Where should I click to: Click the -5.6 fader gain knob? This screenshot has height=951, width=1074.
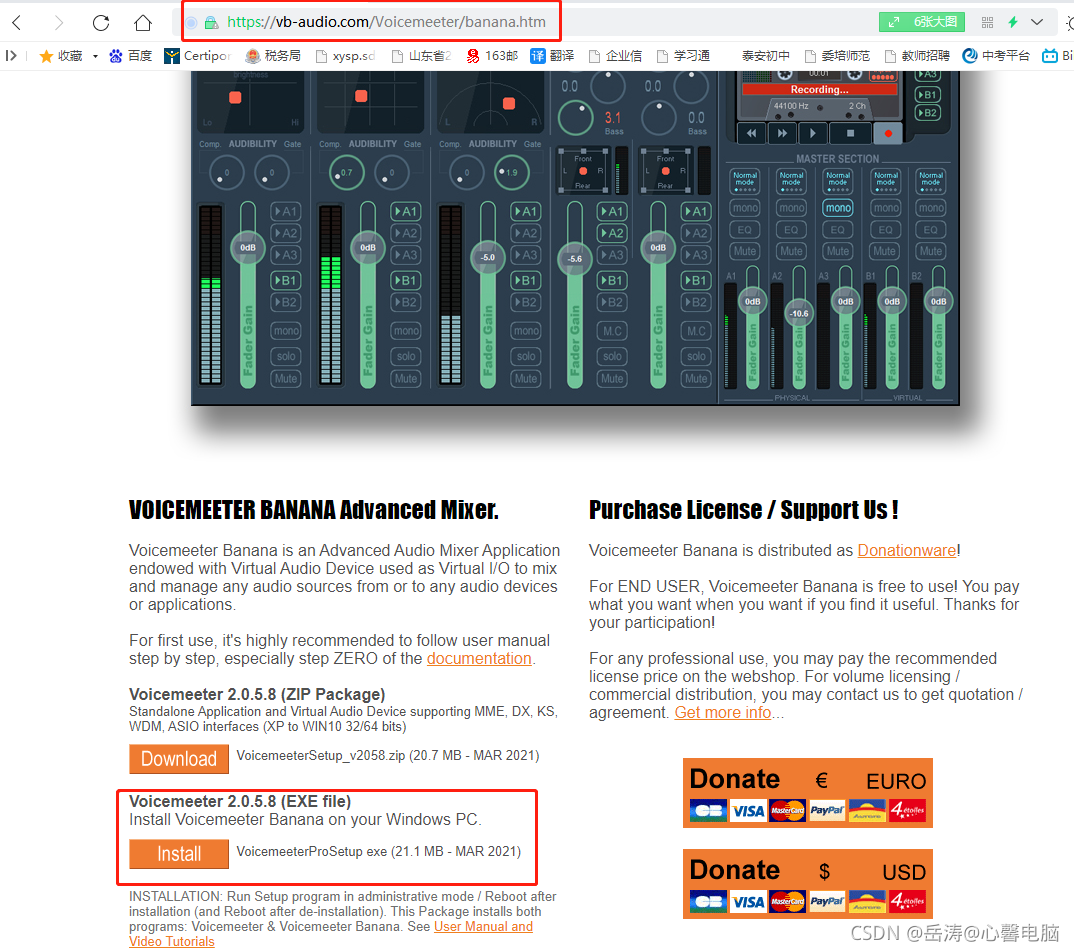(x=575, y=258)
